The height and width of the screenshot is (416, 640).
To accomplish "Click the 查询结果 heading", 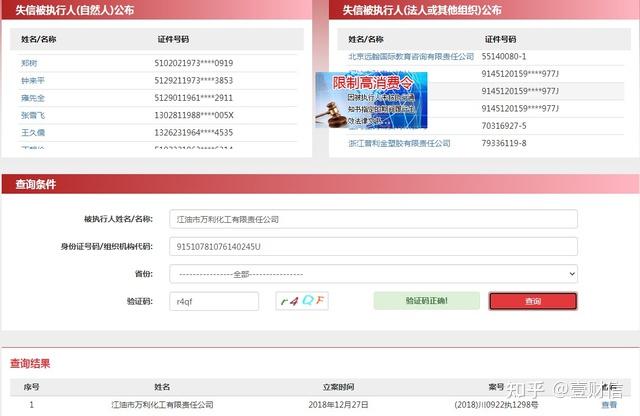I will click(30, 363).
